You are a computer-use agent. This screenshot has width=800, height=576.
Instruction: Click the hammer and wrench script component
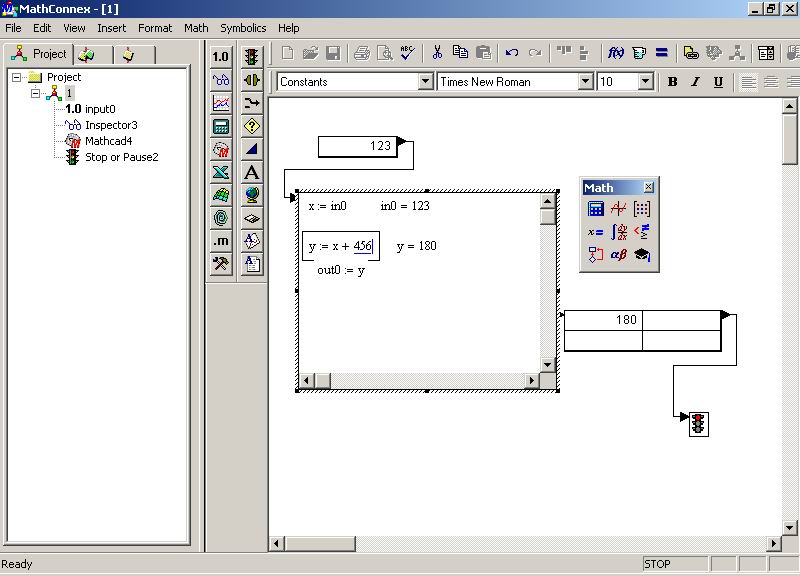(220, 264)
